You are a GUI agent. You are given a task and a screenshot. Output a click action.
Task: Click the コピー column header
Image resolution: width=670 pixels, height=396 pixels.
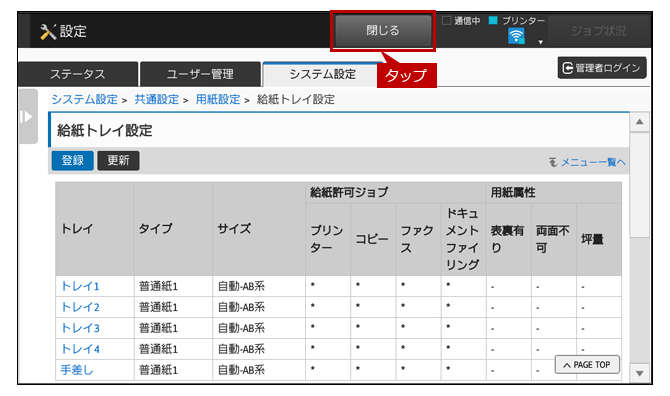373,239
